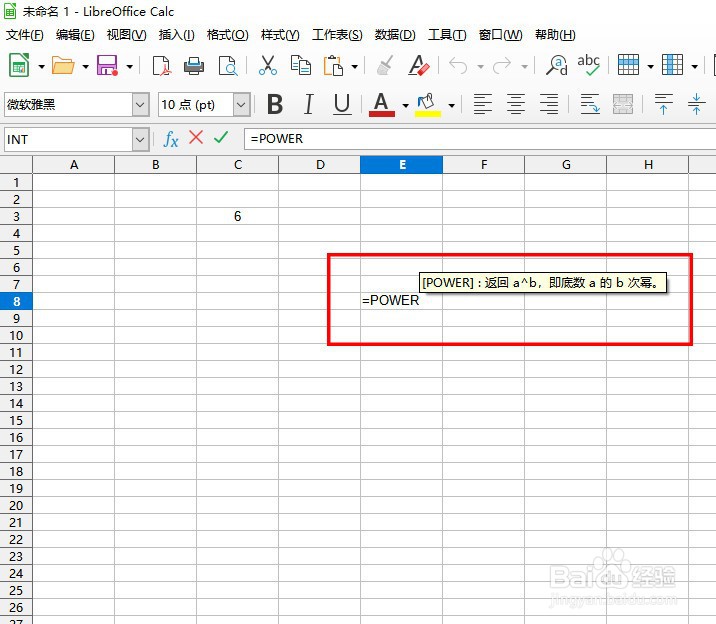Open the 工具(T) menu
716x624 pixels.
pos(447,35)
